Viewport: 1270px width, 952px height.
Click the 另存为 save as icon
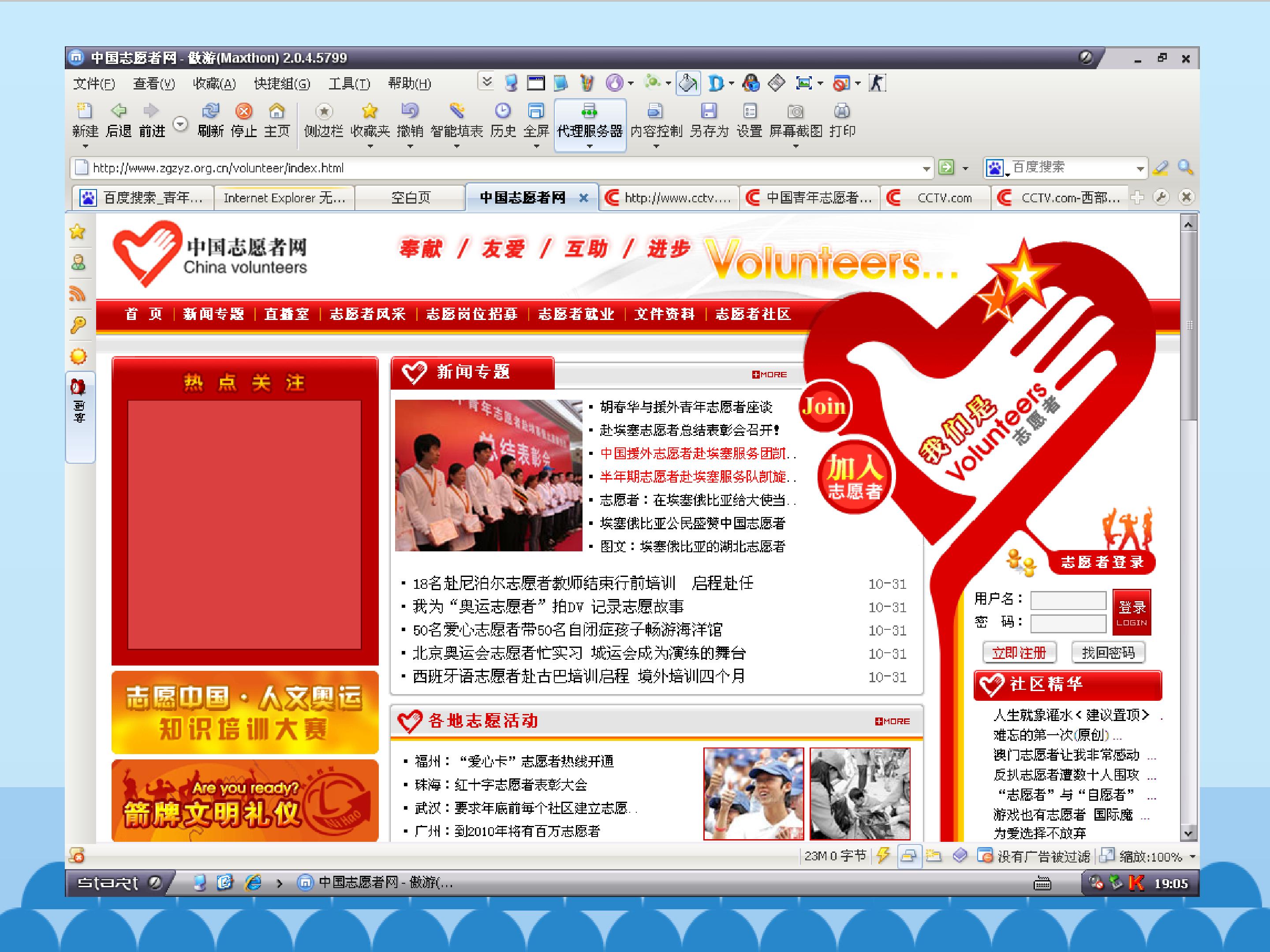(709, 111)
